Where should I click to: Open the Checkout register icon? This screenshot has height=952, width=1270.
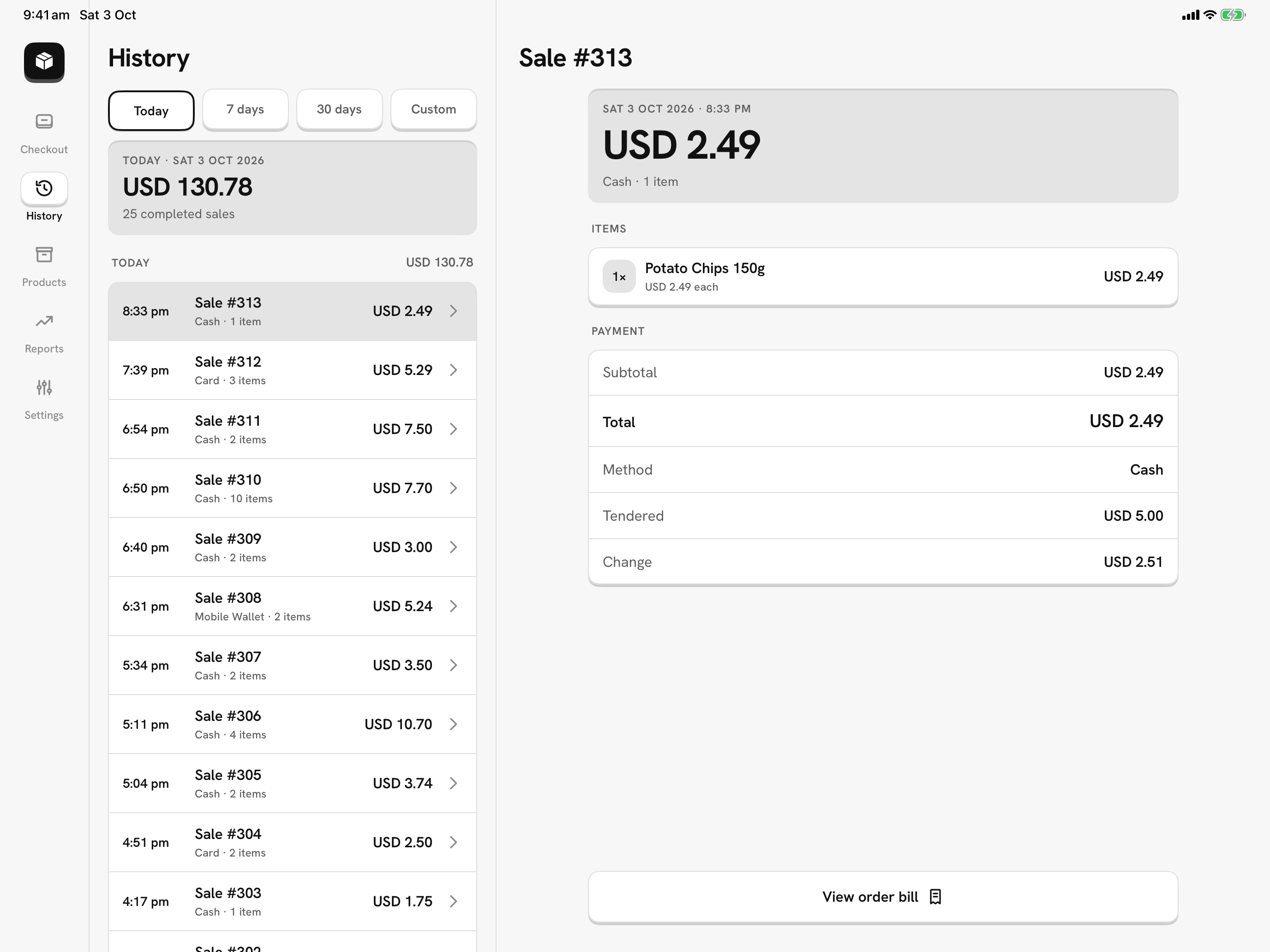(44, 121)
